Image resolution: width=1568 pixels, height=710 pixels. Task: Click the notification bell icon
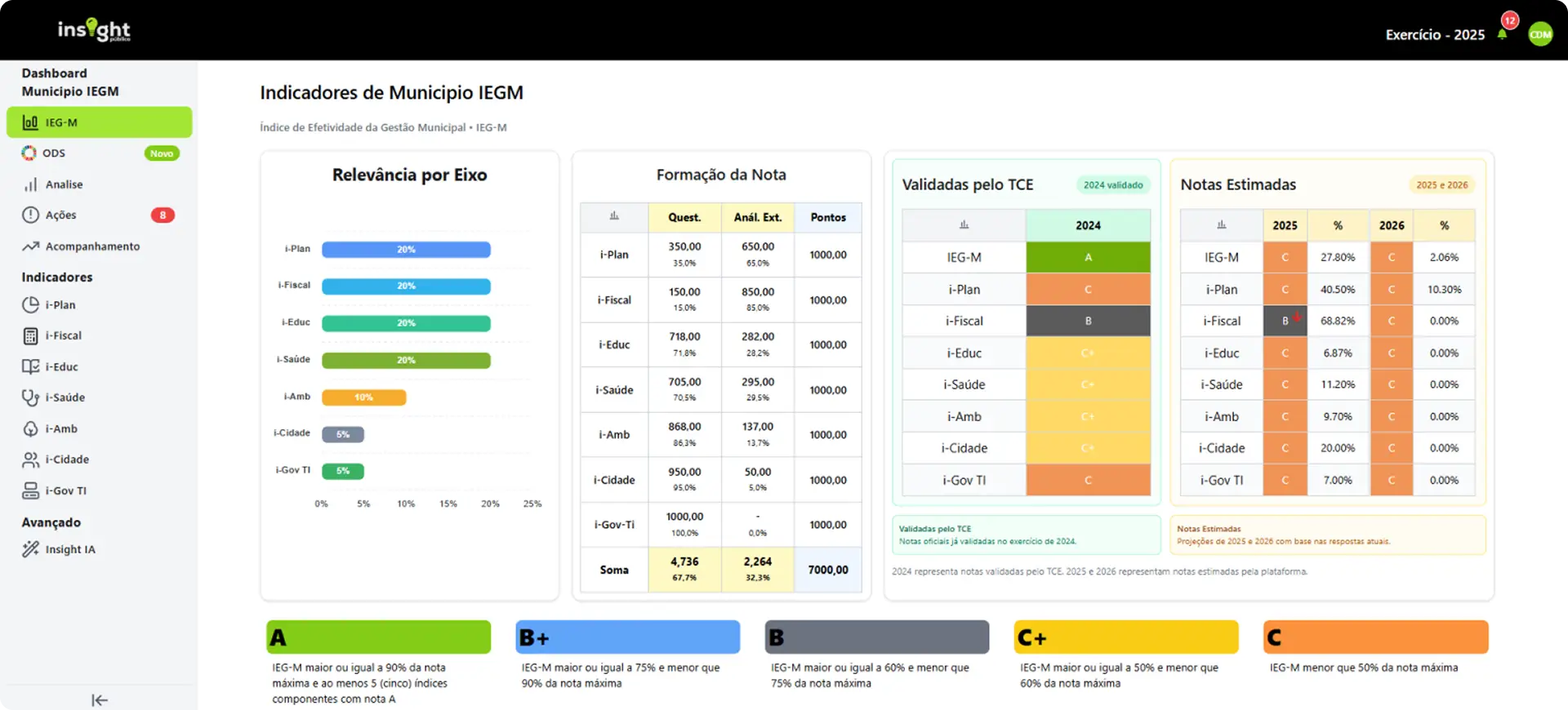[x=1502, y=34]
